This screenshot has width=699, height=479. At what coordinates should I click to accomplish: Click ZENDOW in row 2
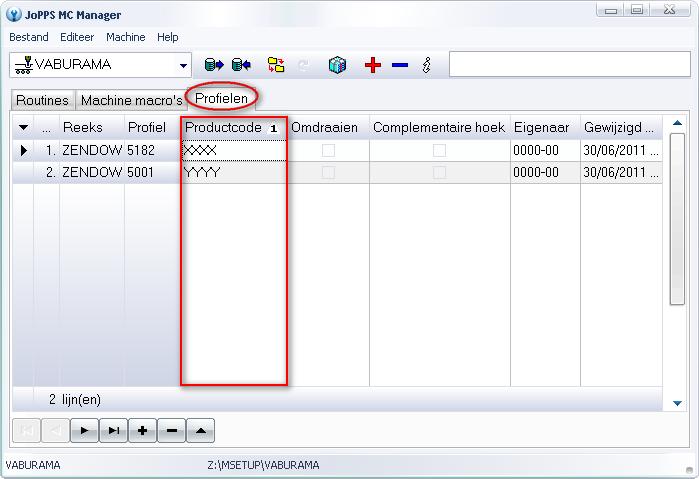92,172
